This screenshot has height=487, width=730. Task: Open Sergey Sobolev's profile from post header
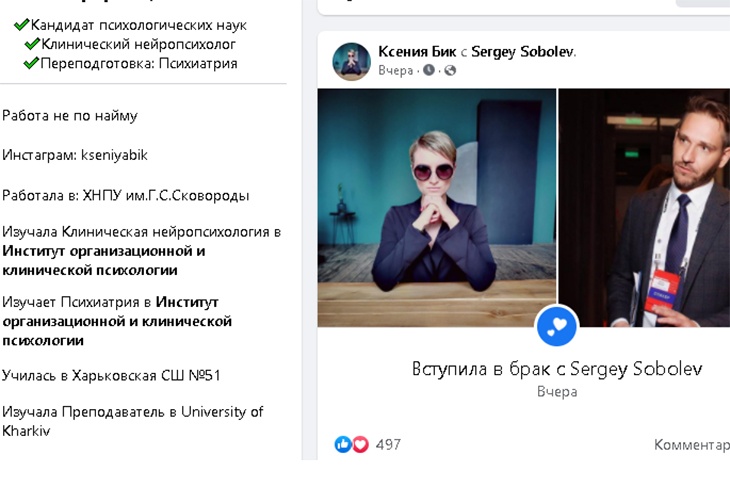coord(522,51)
